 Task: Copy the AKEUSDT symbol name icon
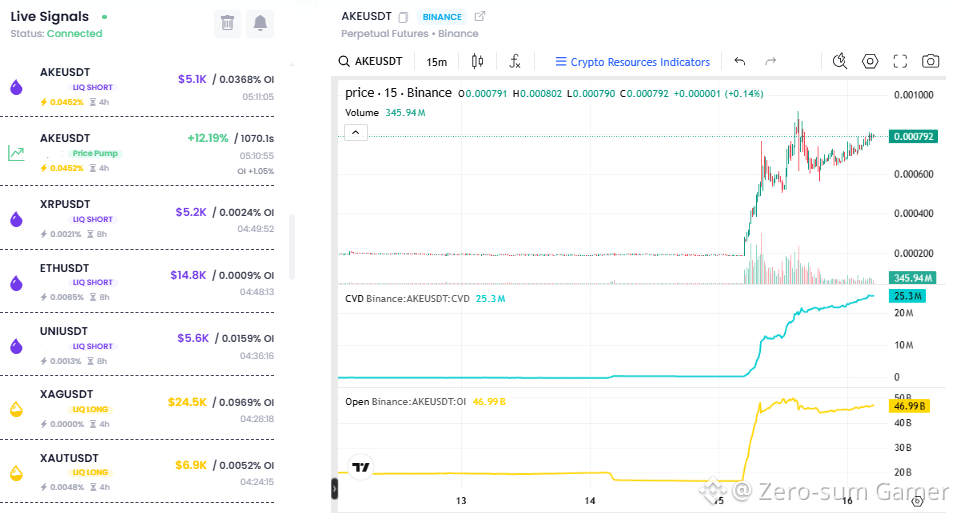pyautogui.click(x=403, y=17)
